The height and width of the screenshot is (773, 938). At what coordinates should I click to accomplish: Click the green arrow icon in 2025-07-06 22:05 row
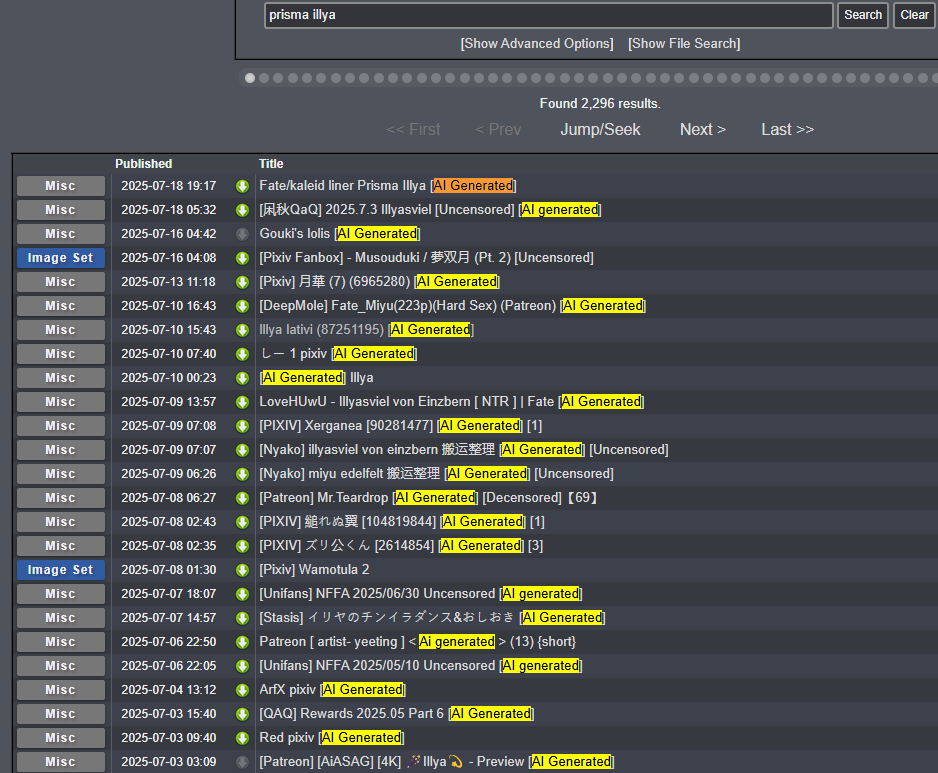(242, 666)
